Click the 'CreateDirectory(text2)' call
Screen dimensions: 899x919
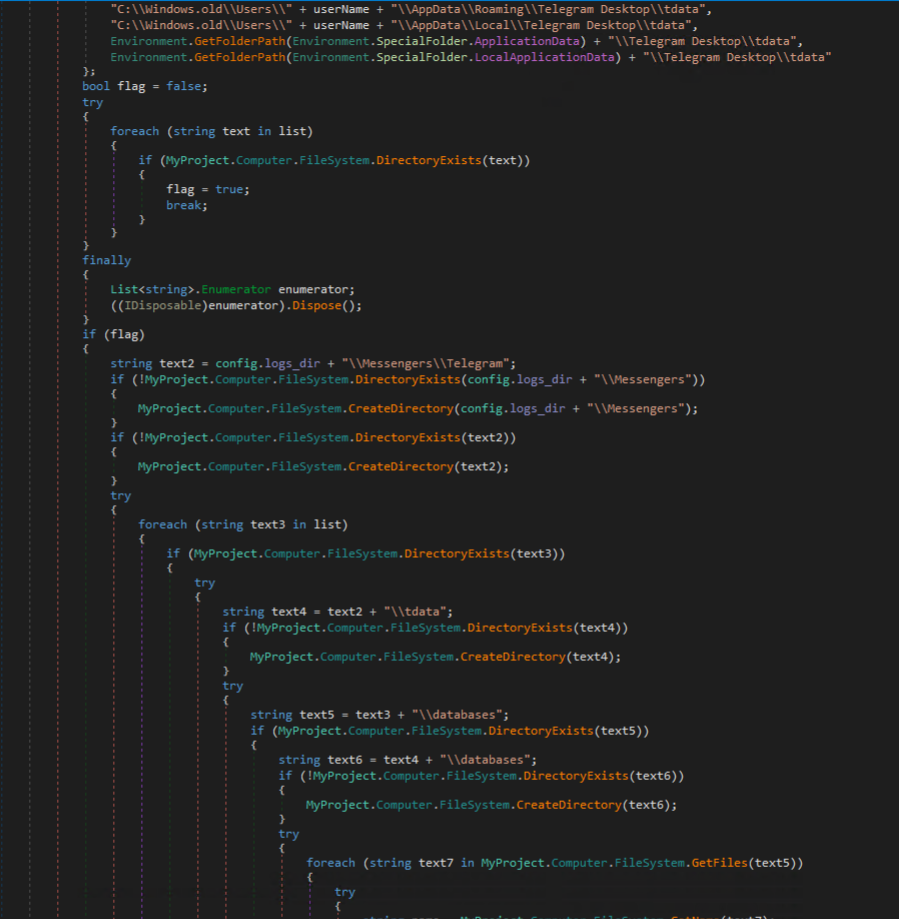pos(428,467)
